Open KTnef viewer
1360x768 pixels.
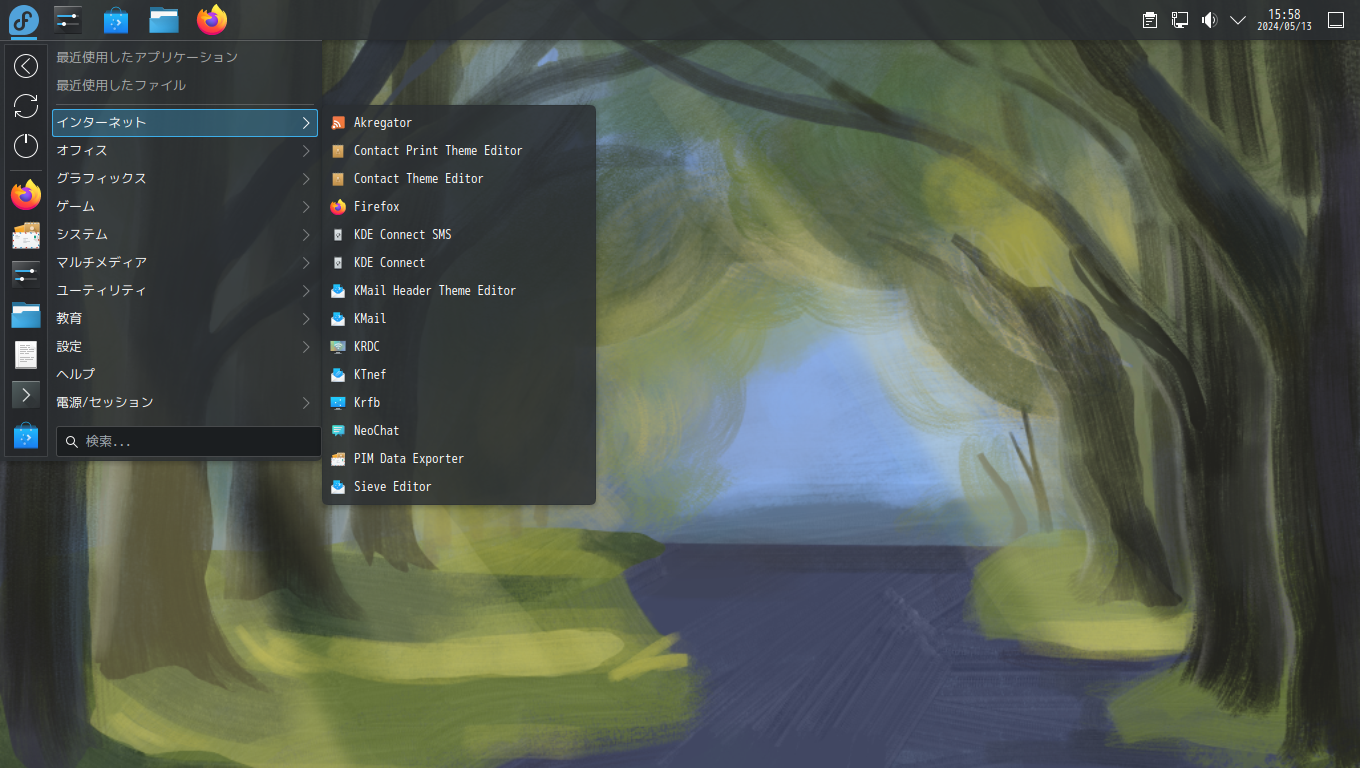[x=458, y=375]
